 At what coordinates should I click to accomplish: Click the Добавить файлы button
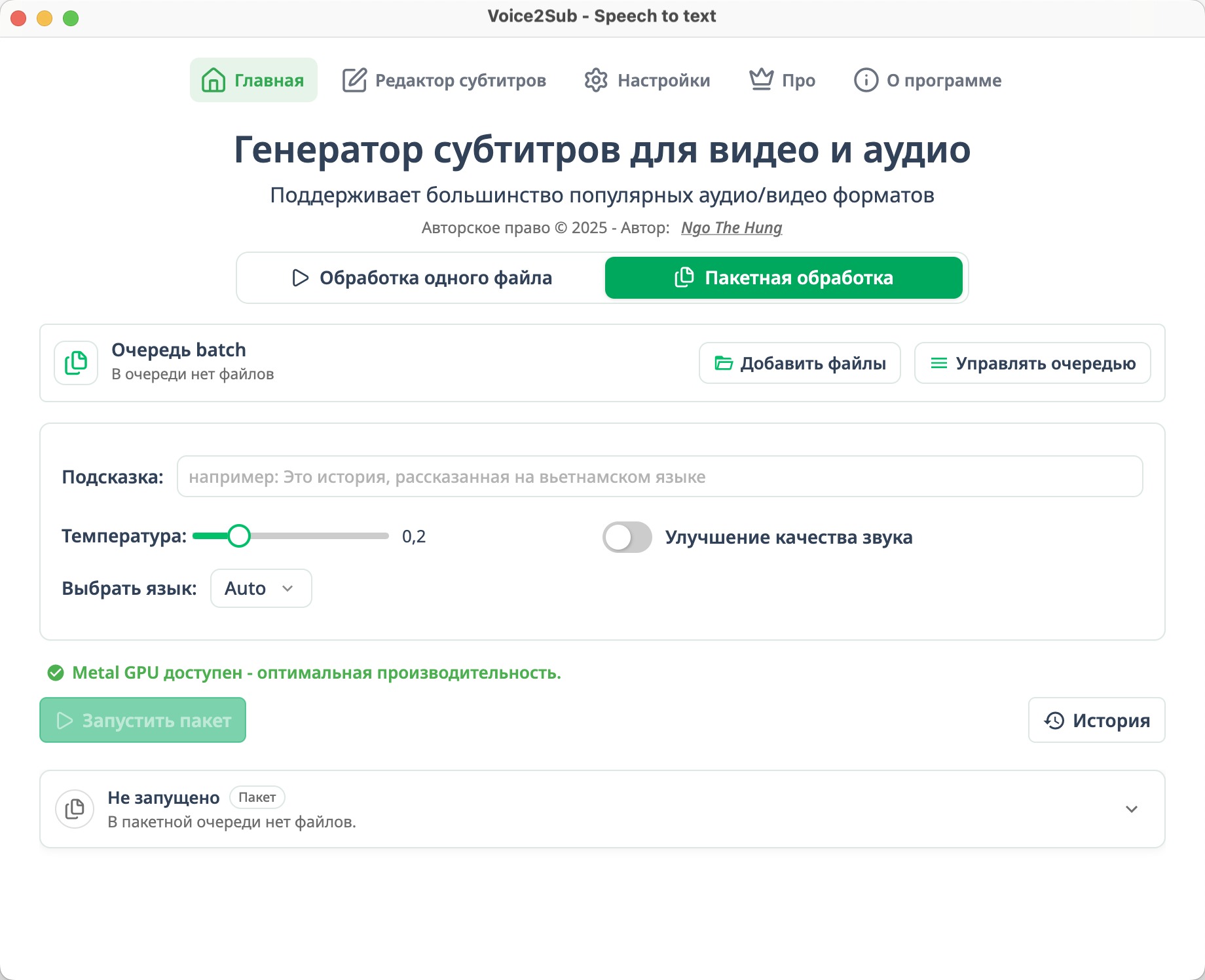[x=800, y=363]
